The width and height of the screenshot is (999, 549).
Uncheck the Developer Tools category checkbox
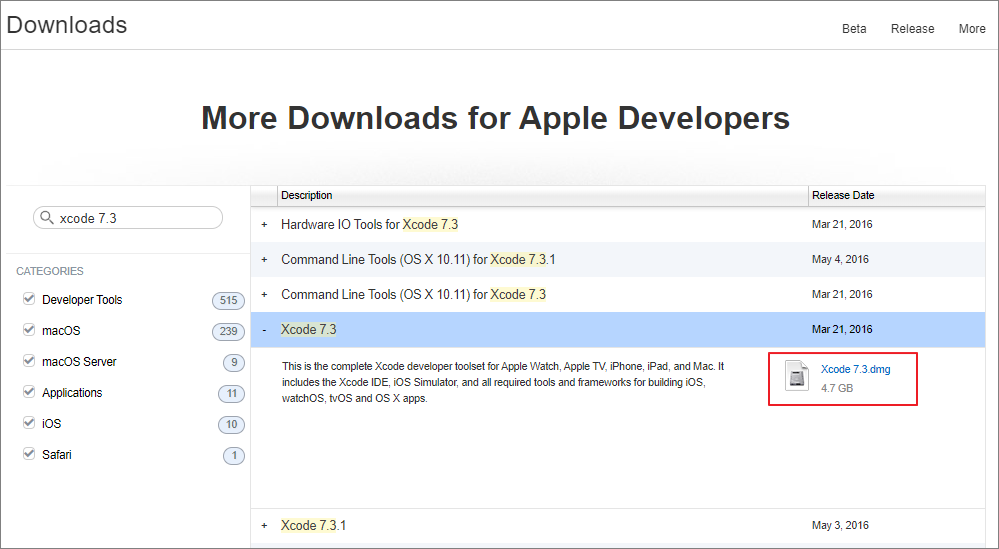pyautogui.click(x=29, y=299)
